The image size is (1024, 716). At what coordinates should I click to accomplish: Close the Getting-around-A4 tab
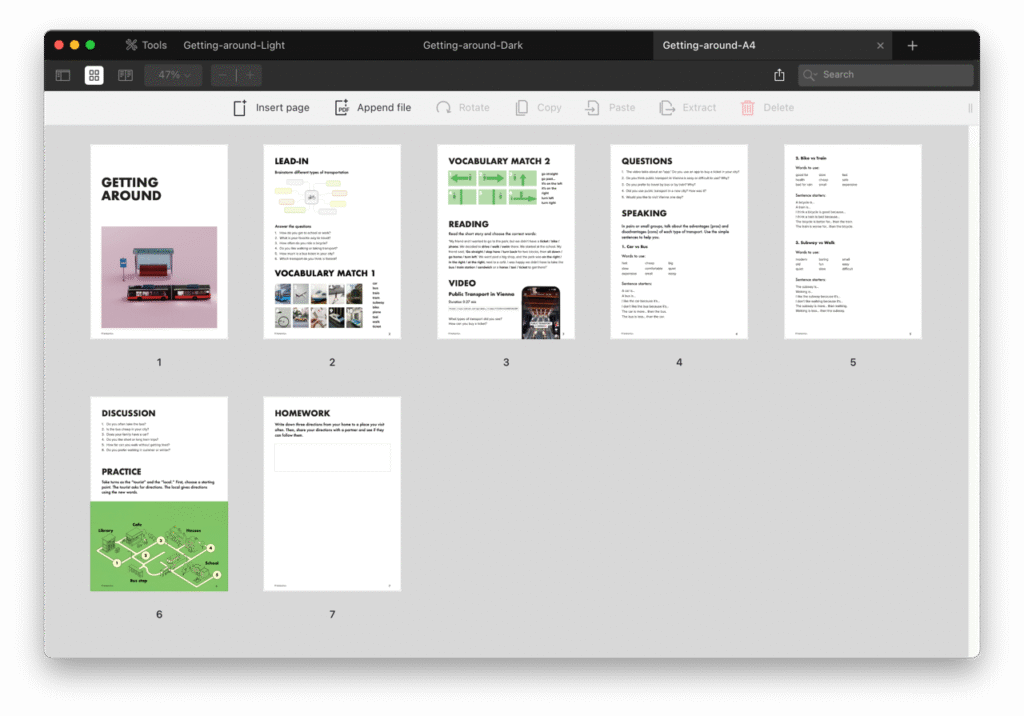coord(880,46)
